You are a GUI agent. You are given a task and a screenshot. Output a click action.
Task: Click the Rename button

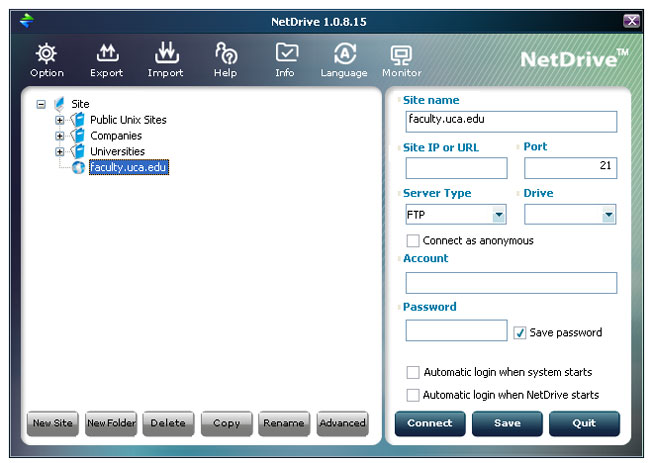pos(284,423)
